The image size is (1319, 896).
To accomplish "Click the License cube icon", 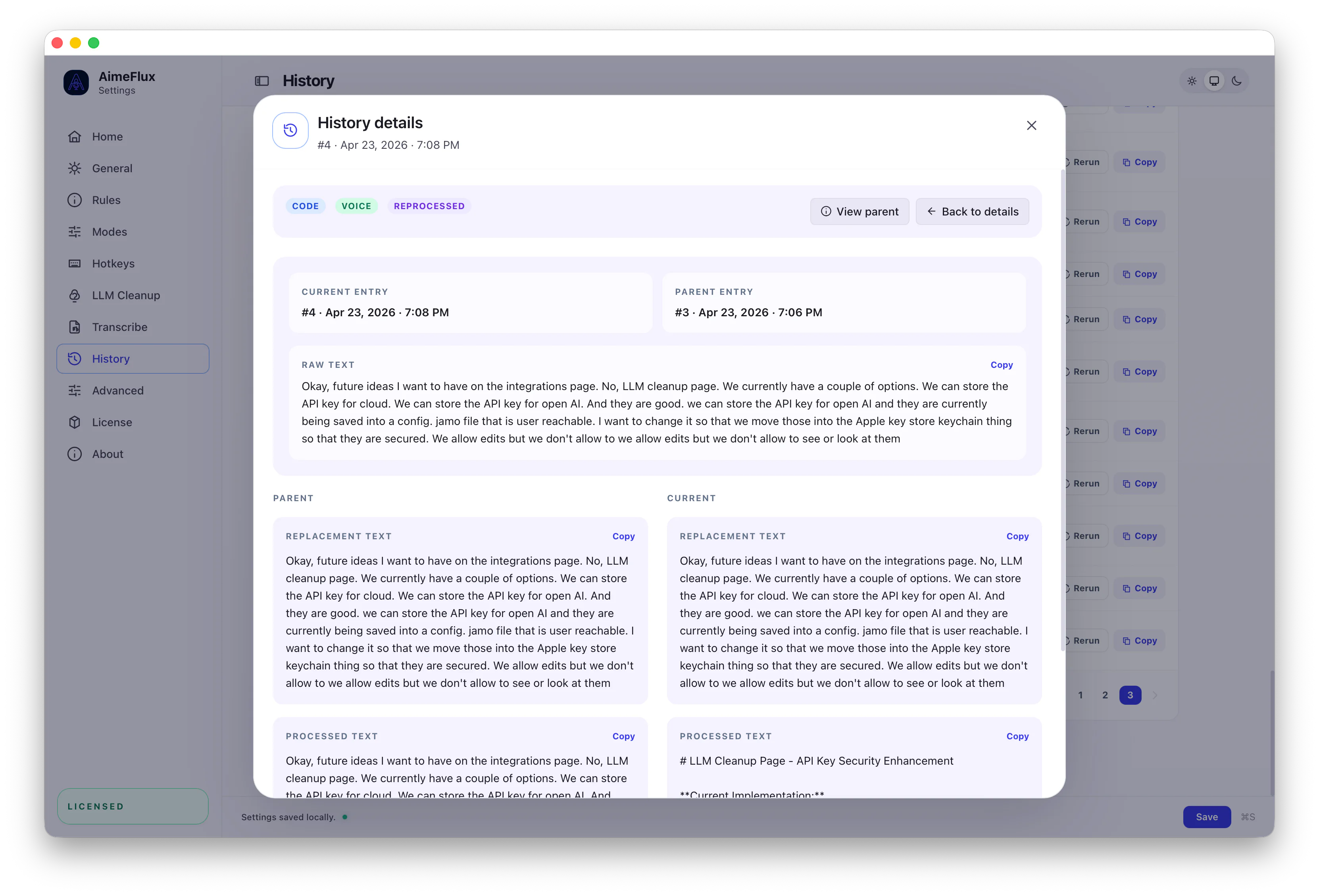I will point(74,422).
